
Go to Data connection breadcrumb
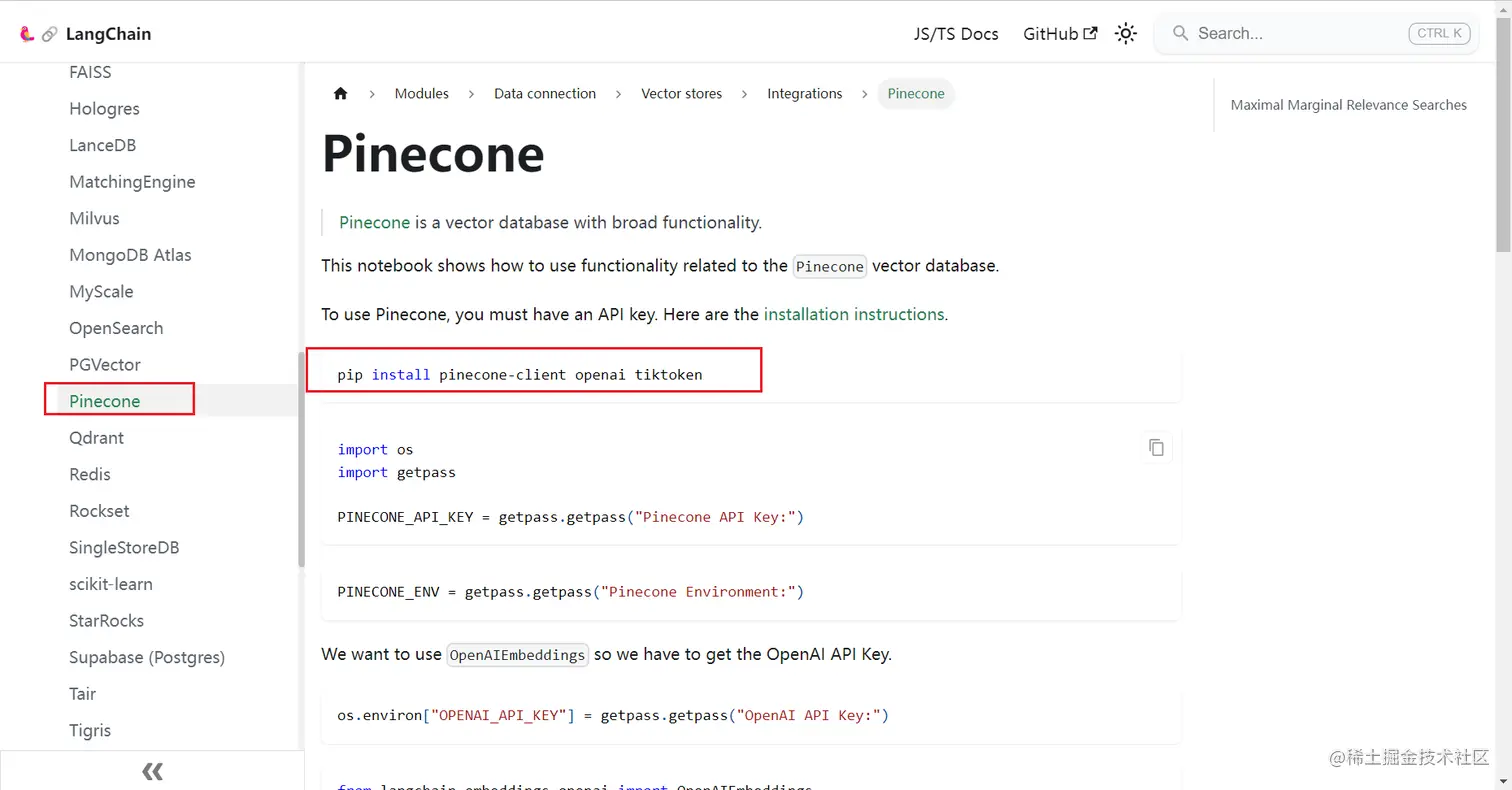tap(545, 93)
